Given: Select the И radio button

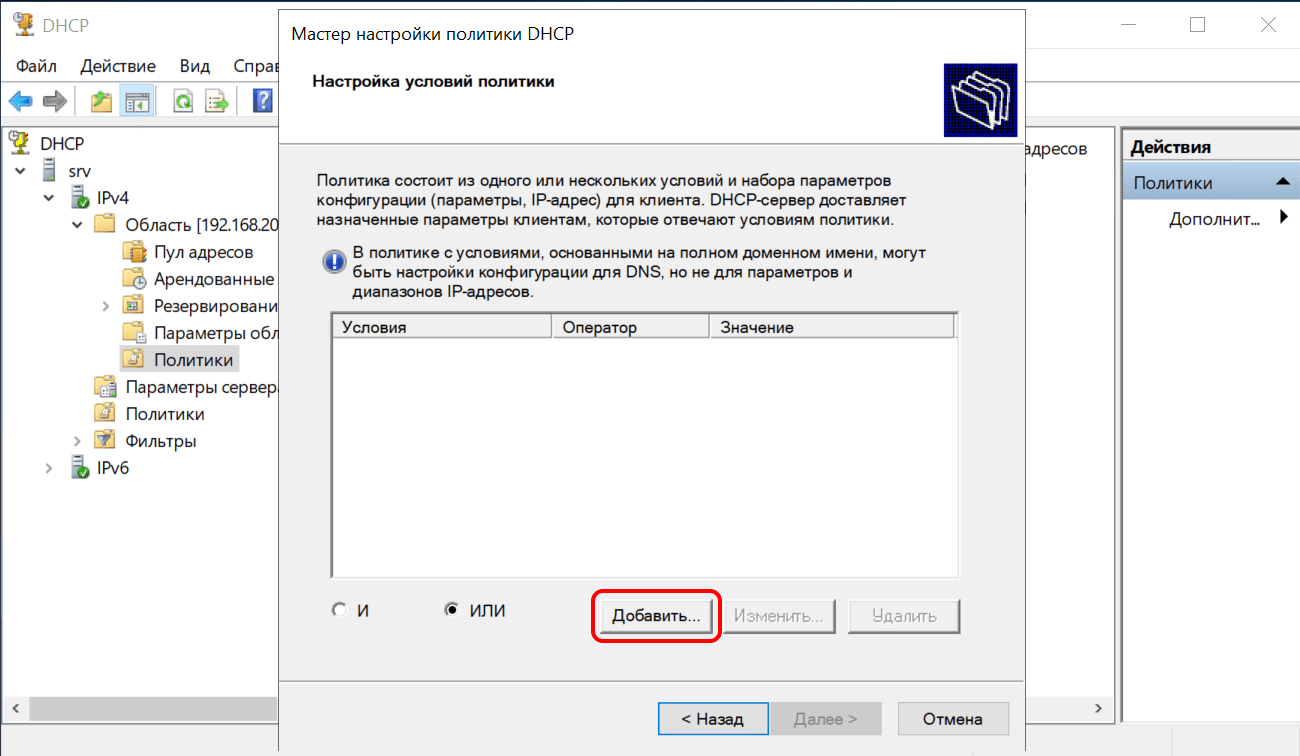Looking at the screenshot, I should tap(339, 610).
